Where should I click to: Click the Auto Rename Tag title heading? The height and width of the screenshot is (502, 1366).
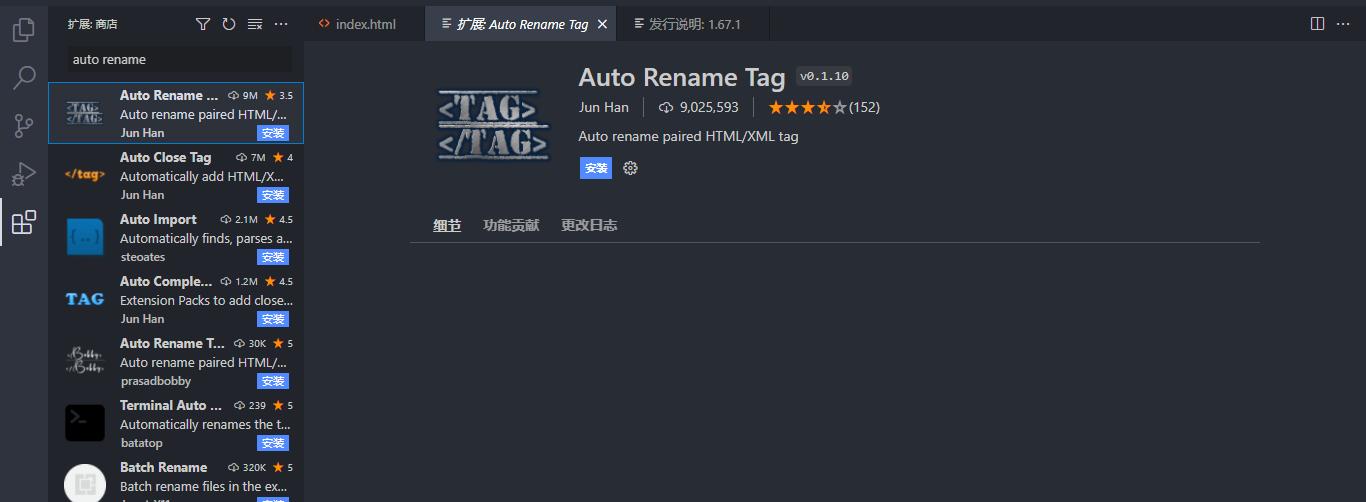pos(682,77)
